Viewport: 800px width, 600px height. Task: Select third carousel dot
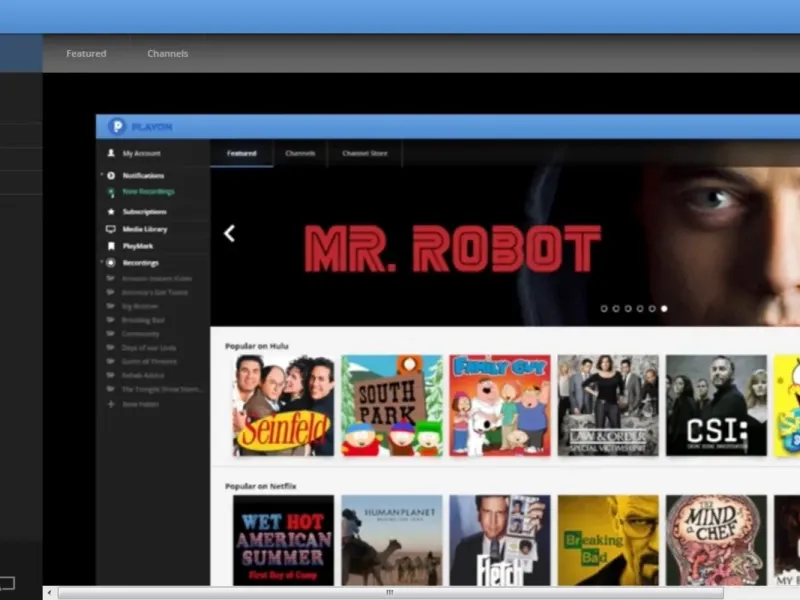pyautogui.click(x=628, y=309)
